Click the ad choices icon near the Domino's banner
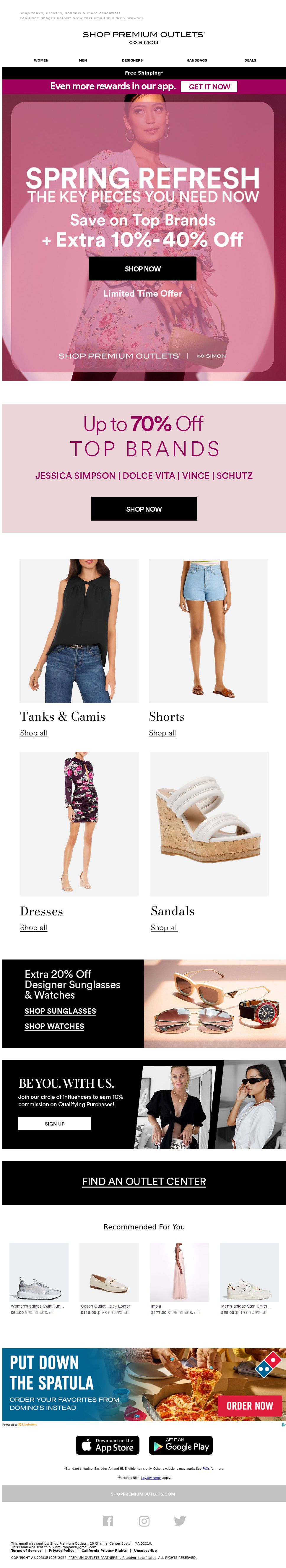 point(283,1424)
